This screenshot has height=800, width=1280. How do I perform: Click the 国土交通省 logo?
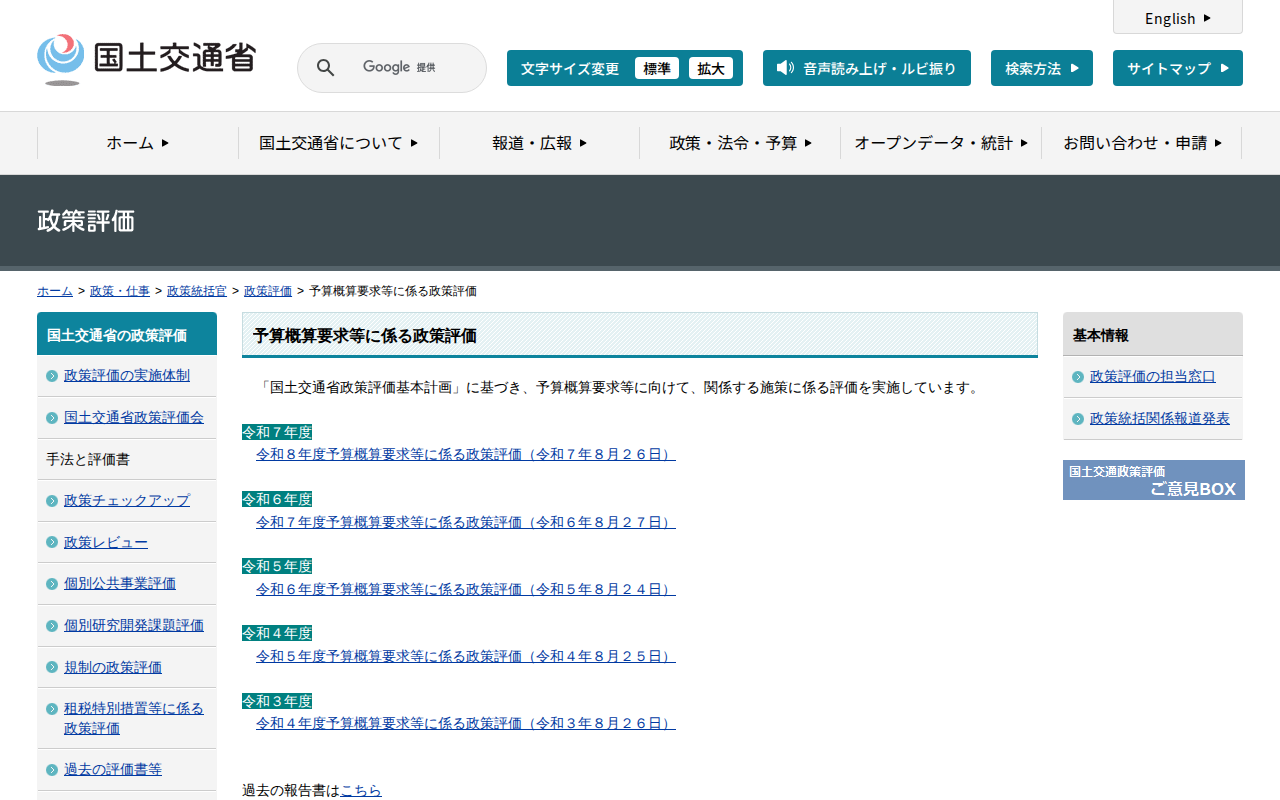(146, 59)
